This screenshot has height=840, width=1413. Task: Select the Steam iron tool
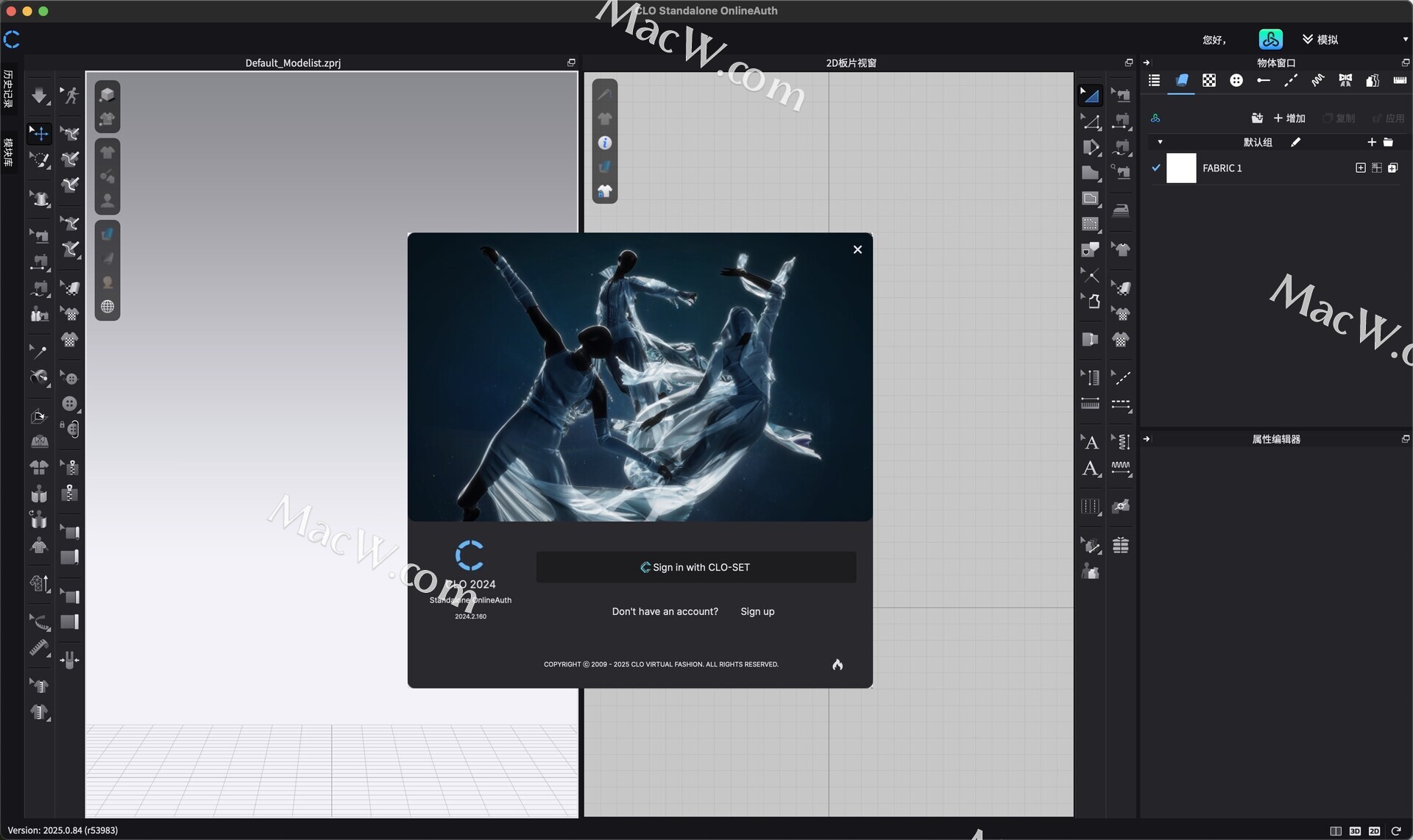(1121, 210)
